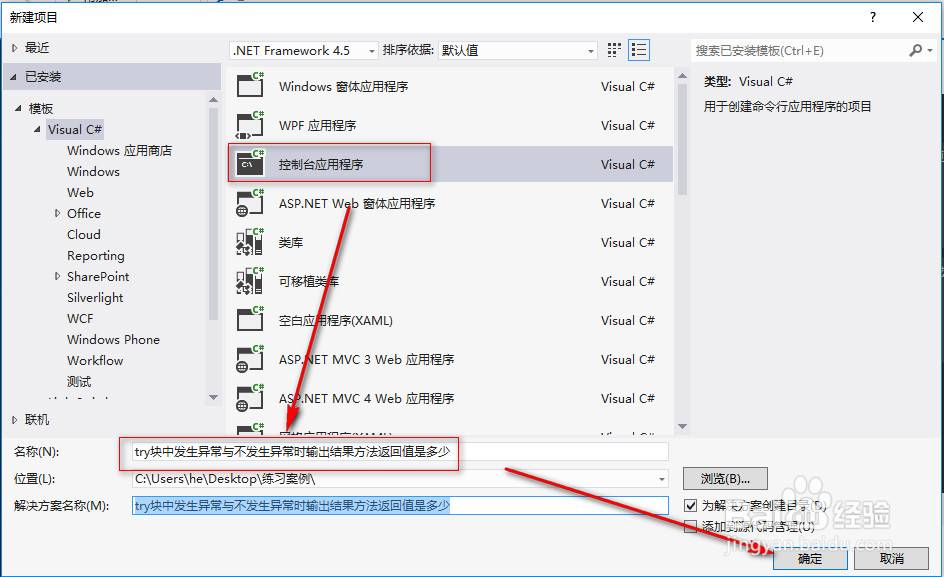
Task: Open the search options dropdown arrow
Action: click(931, 51)
